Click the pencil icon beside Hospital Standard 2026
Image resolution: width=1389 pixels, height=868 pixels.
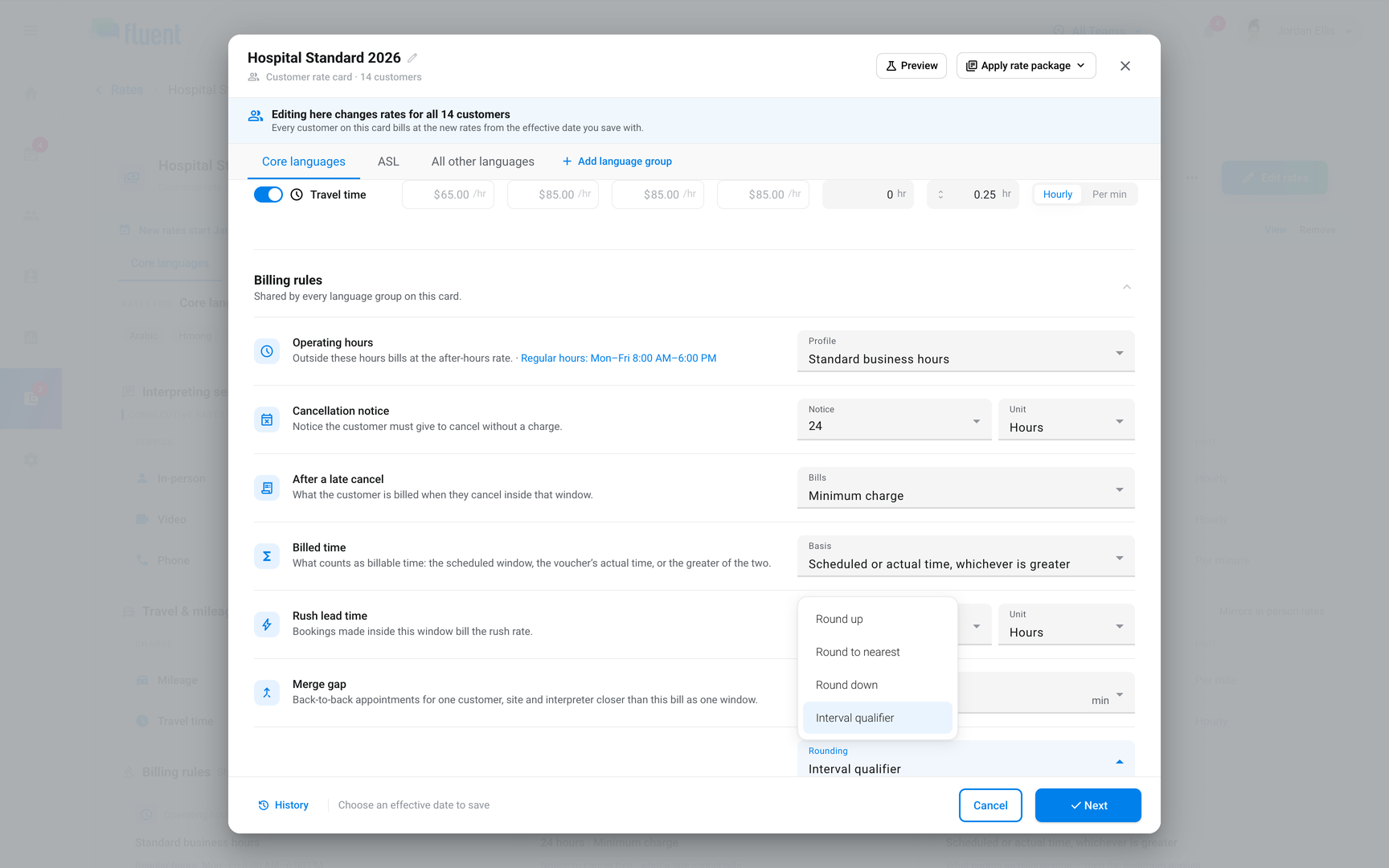pyautogui.click(x=412, y=58)
